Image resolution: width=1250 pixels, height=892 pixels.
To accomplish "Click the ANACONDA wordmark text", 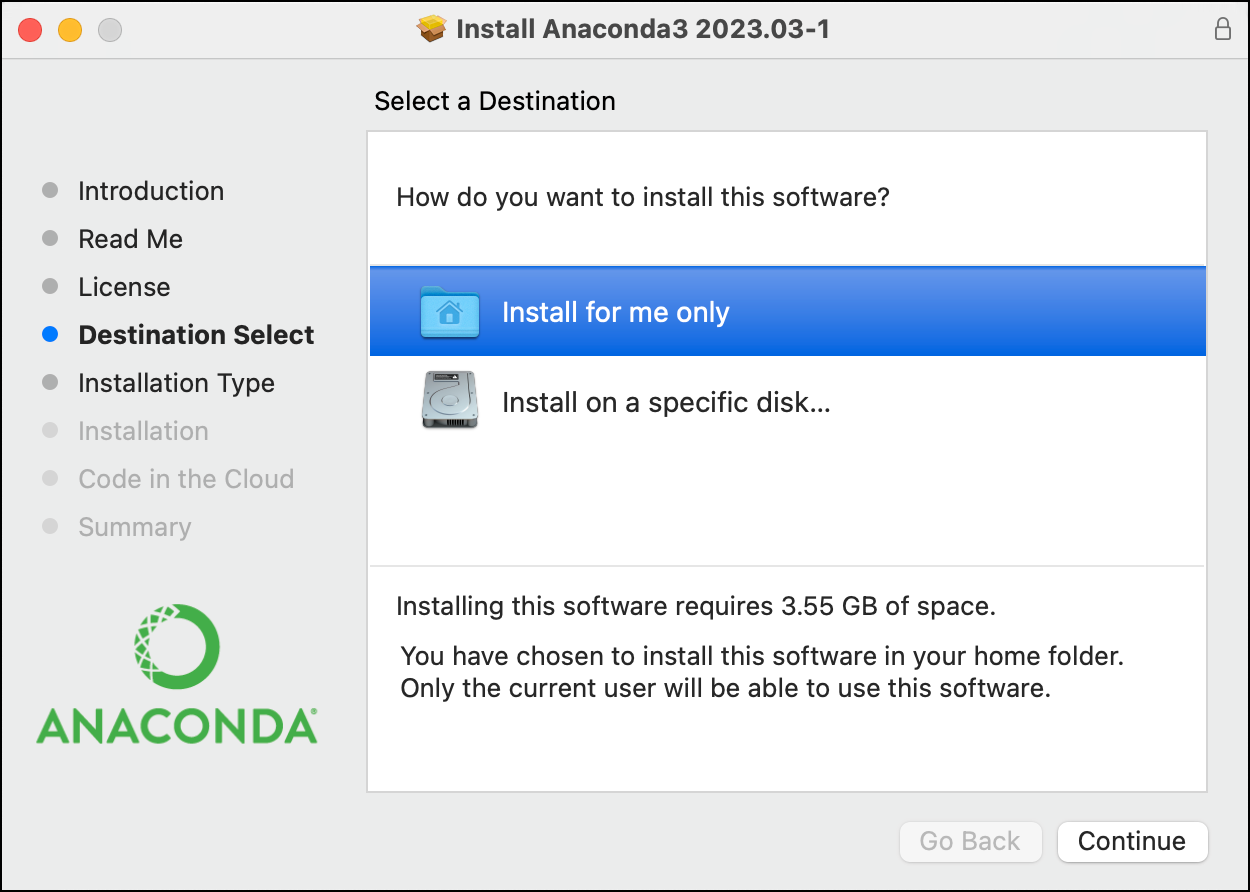I will [x=177, y=726].
